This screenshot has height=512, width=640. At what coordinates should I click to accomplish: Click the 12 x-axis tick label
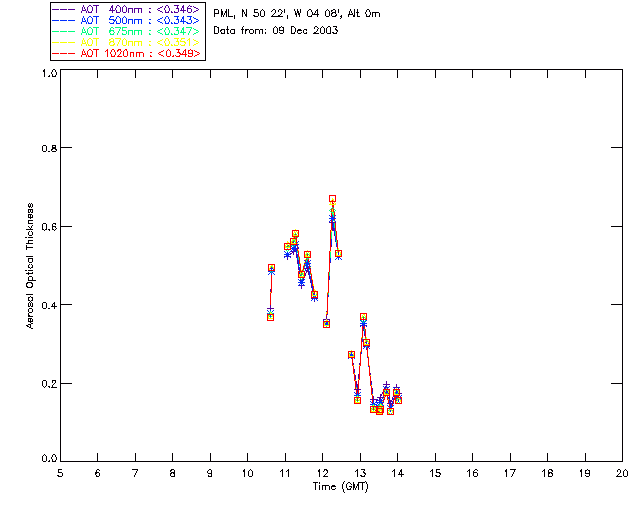(322, 473)
